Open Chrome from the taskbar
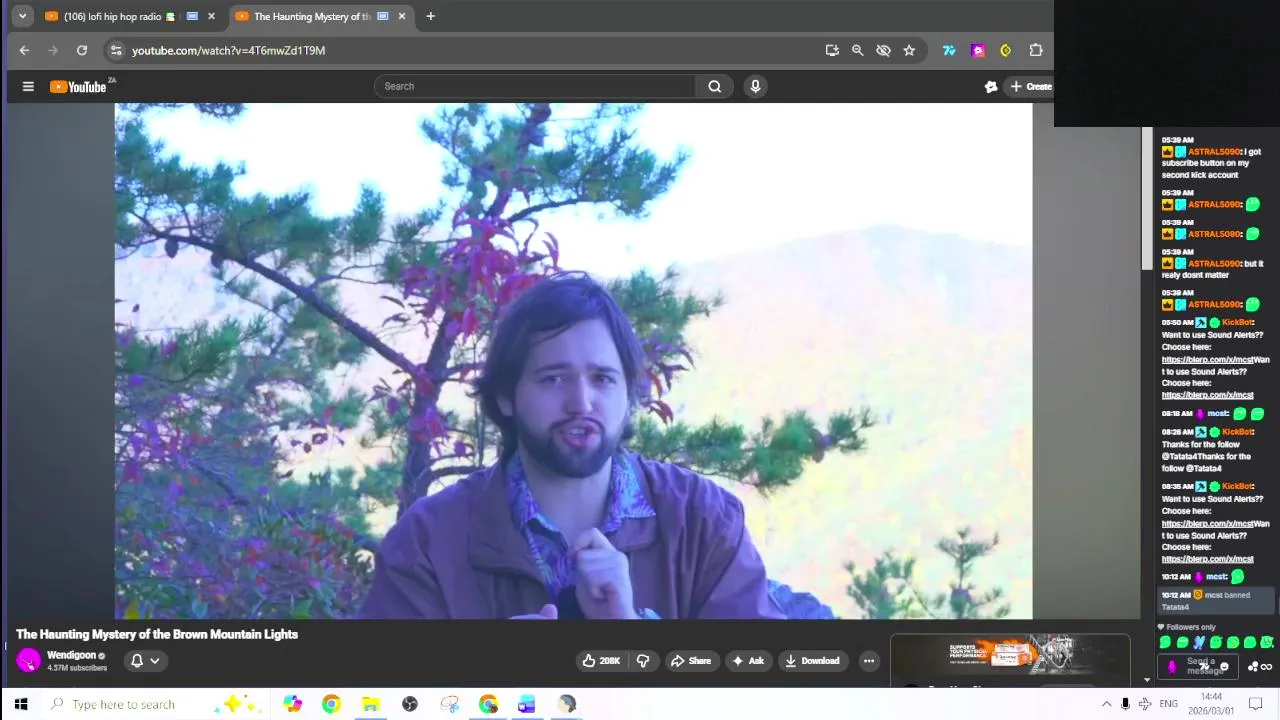The image size is (1280, 720). (331, 704)
